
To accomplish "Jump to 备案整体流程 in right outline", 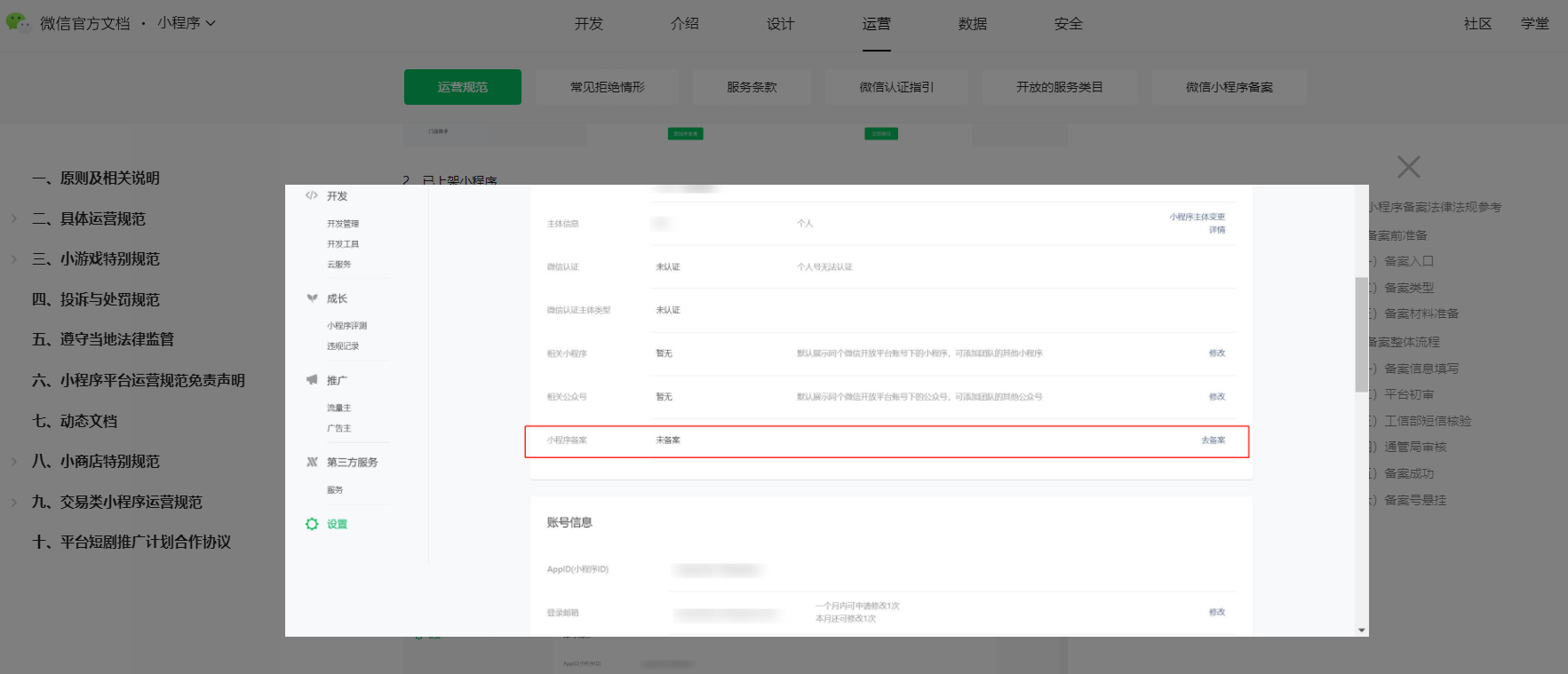I will click(1404, 343).
